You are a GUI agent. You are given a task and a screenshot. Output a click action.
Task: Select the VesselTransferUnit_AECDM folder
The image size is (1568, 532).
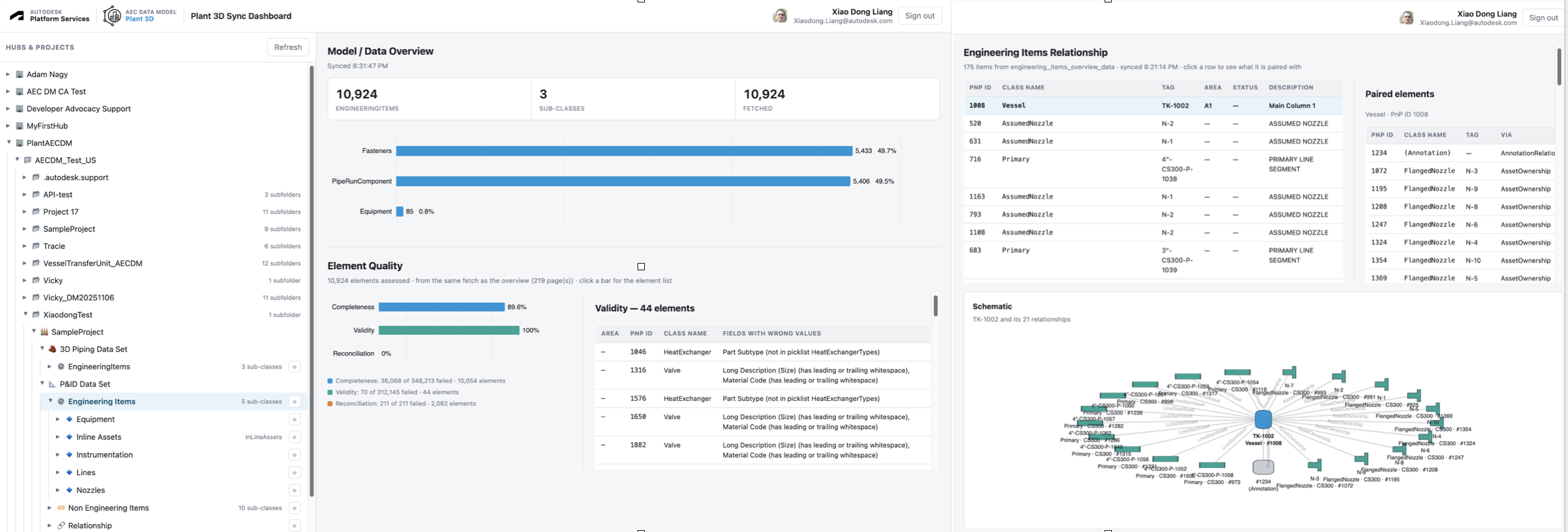coord(93,263)
